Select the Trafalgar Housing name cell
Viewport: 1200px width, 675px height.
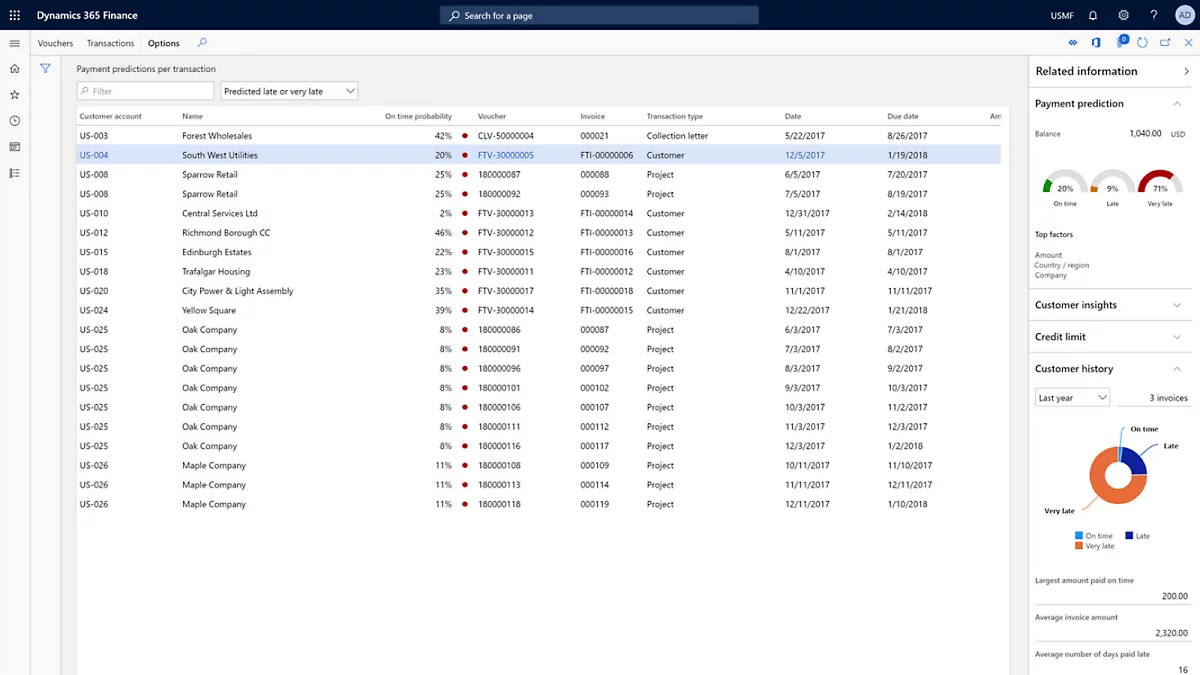click(x=216, y=272)
